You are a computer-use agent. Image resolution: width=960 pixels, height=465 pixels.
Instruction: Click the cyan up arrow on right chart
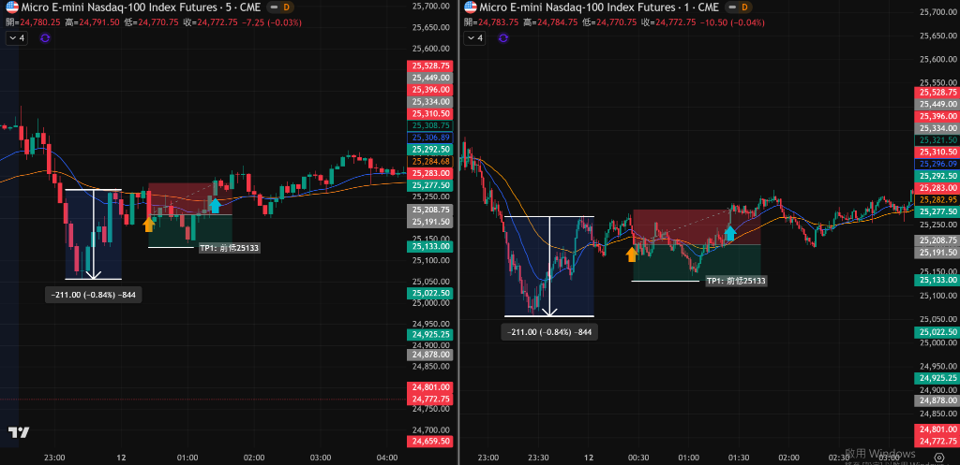coord(730,233)
